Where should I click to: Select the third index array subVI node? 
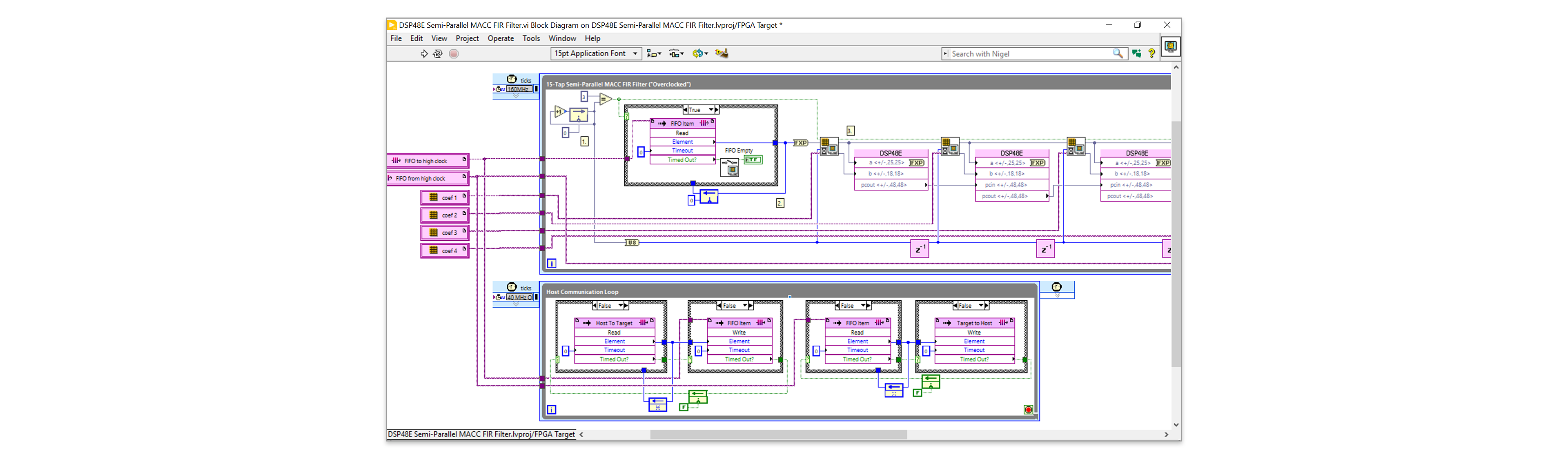[1076, 146]
